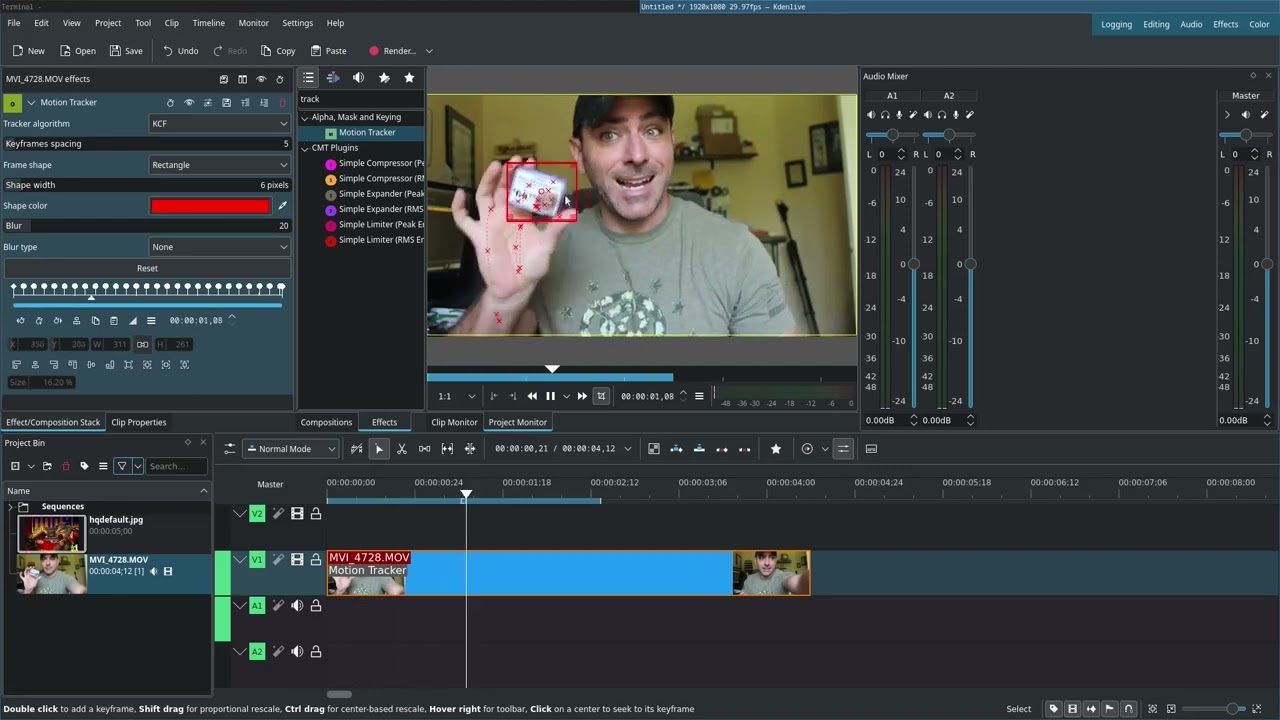This screenshot has width=1280, height=720.
Task: Toggle compare effect eye in effects stack header
Action: [261, 79]
